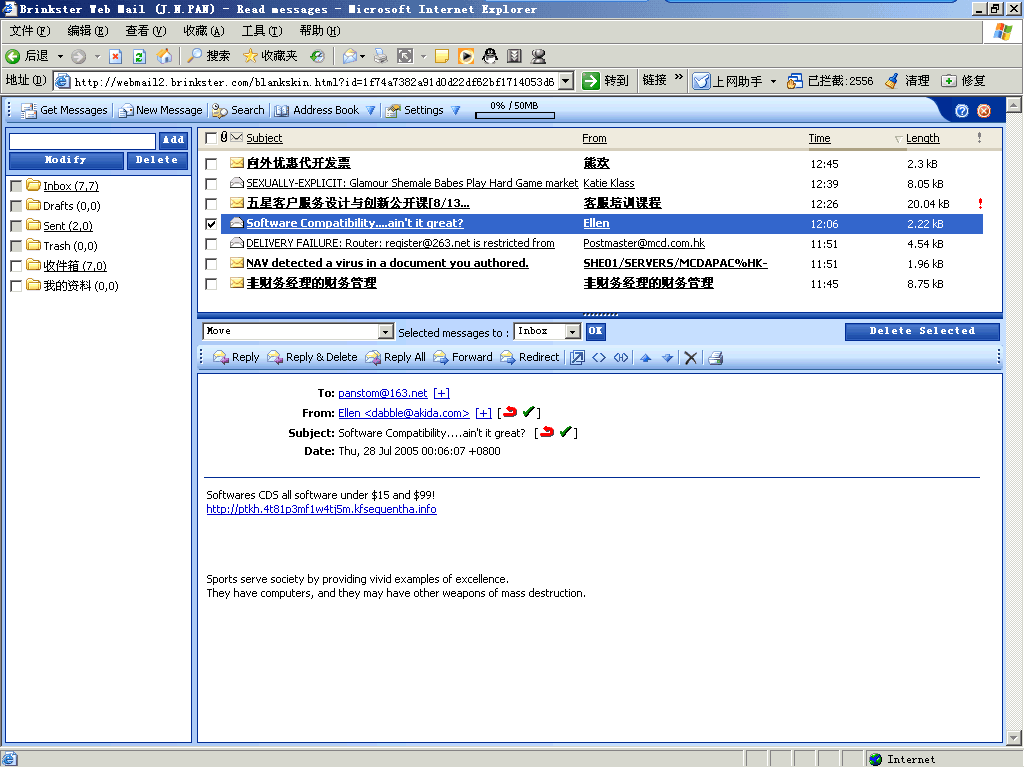Check the DELIVERY FAILURE message checkbox

coord(211,244)
